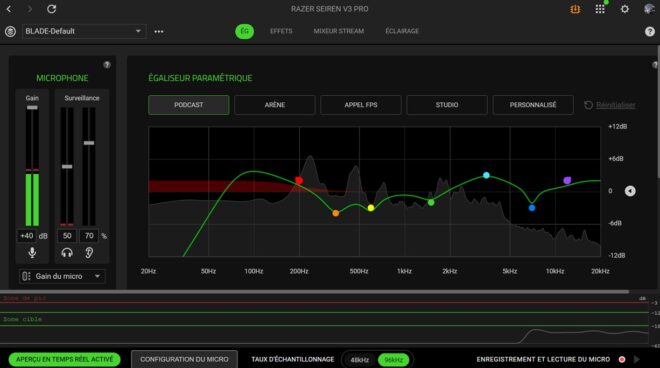660x368 pixels.
Task: Select the 48kHz sampling rate
Action: [x=360, y=360]
